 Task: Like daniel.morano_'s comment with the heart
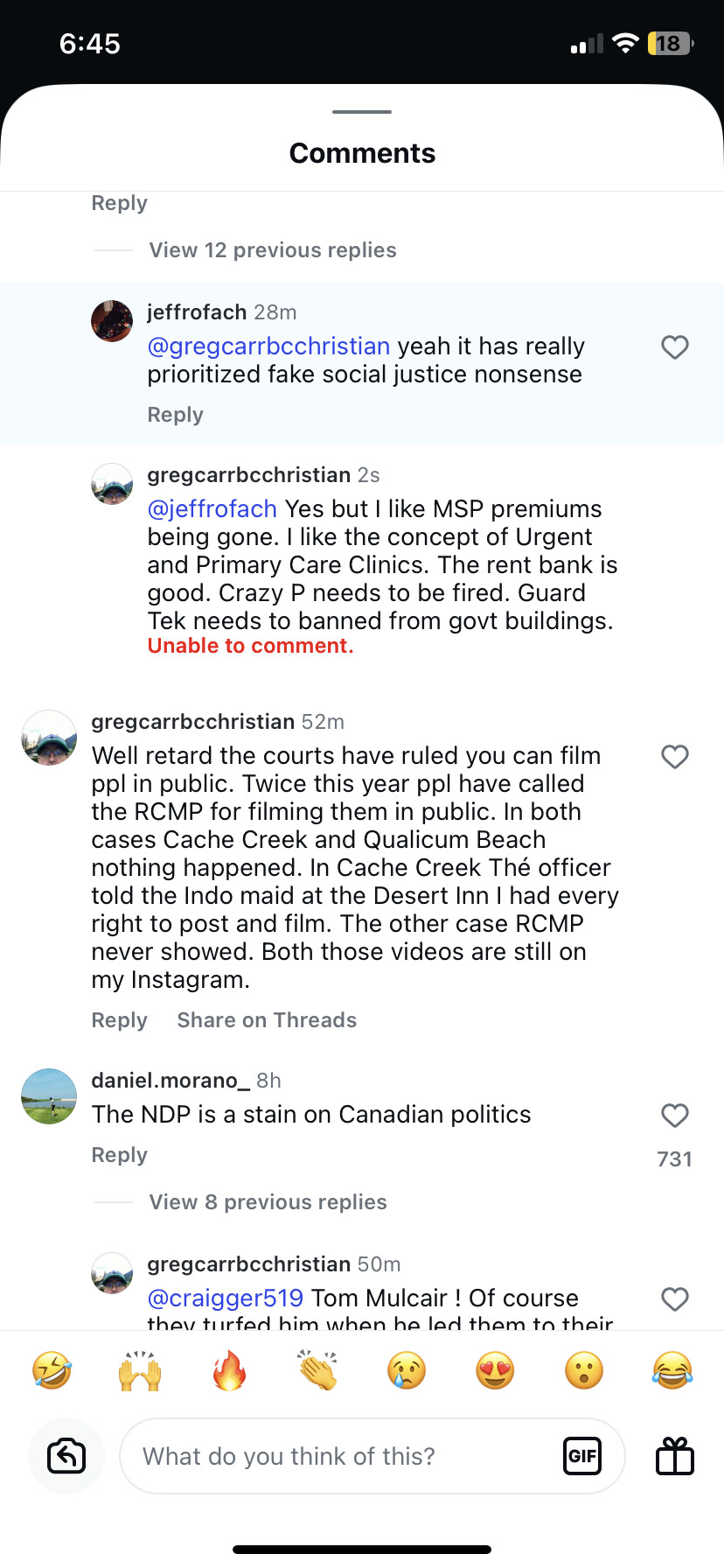674,1116
